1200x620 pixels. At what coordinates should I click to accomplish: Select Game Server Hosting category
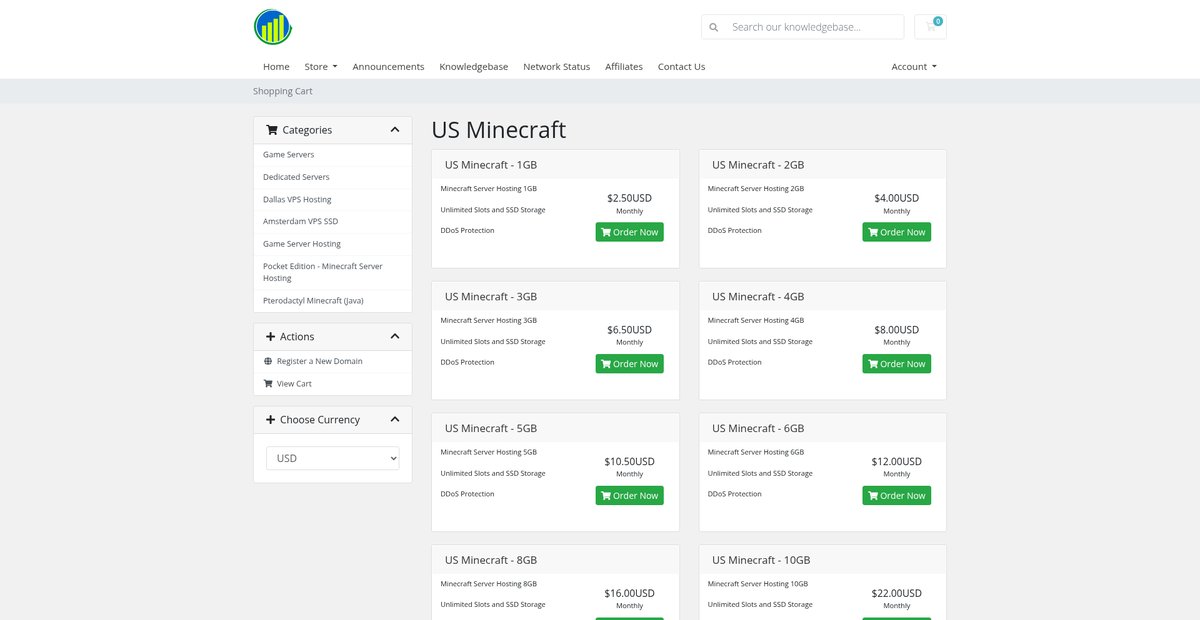[332, 244]
